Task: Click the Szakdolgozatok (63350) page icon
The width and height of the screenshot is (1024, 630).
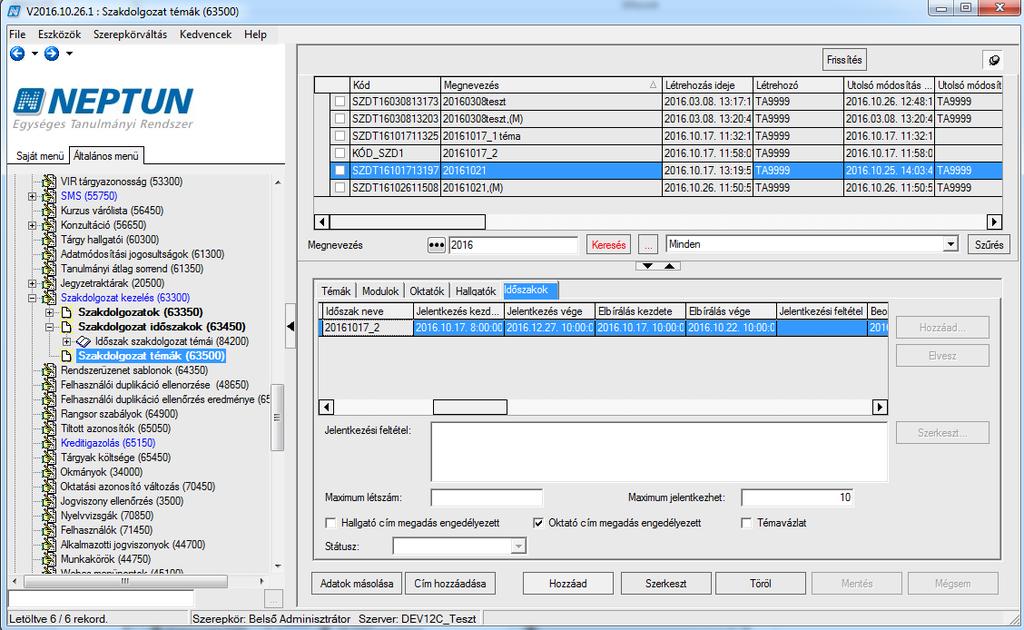Action: click(x=66, y=312)
